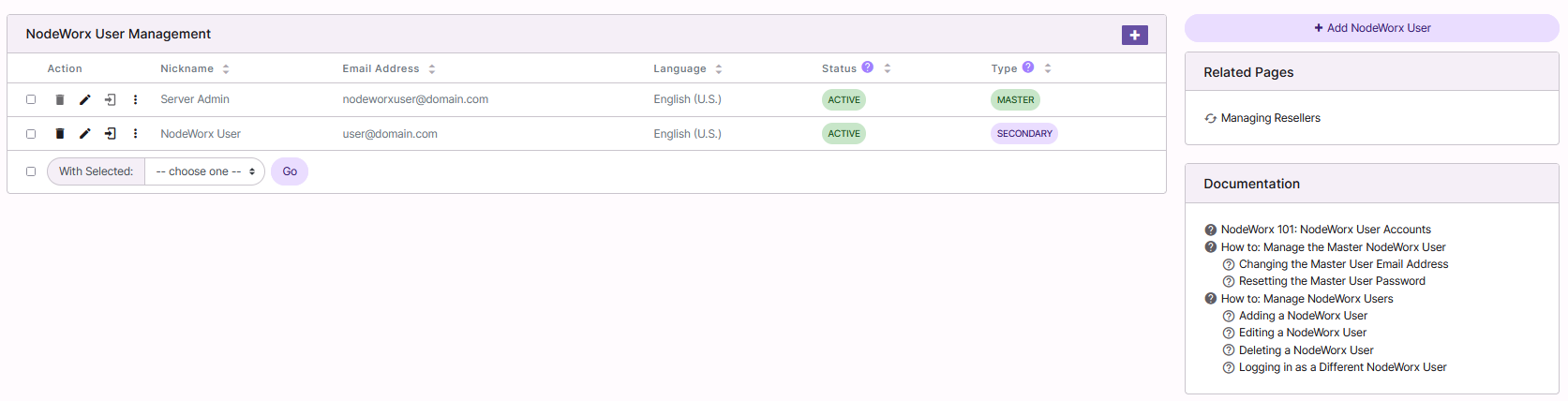Edit NodeWorx User with the pencil icon
Viewport: 1568px width, 401px height.
(84, 134)
